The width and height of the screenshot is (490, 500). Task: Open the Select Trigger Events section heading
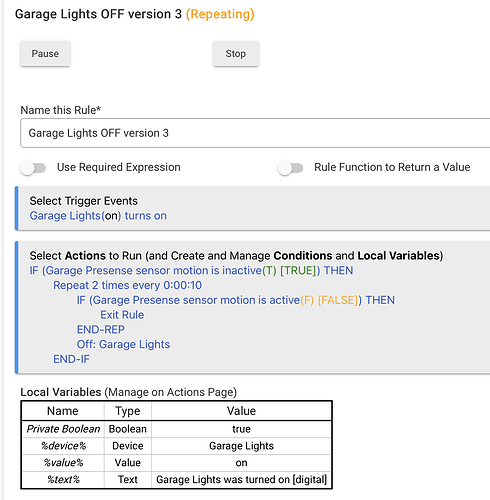83,201
